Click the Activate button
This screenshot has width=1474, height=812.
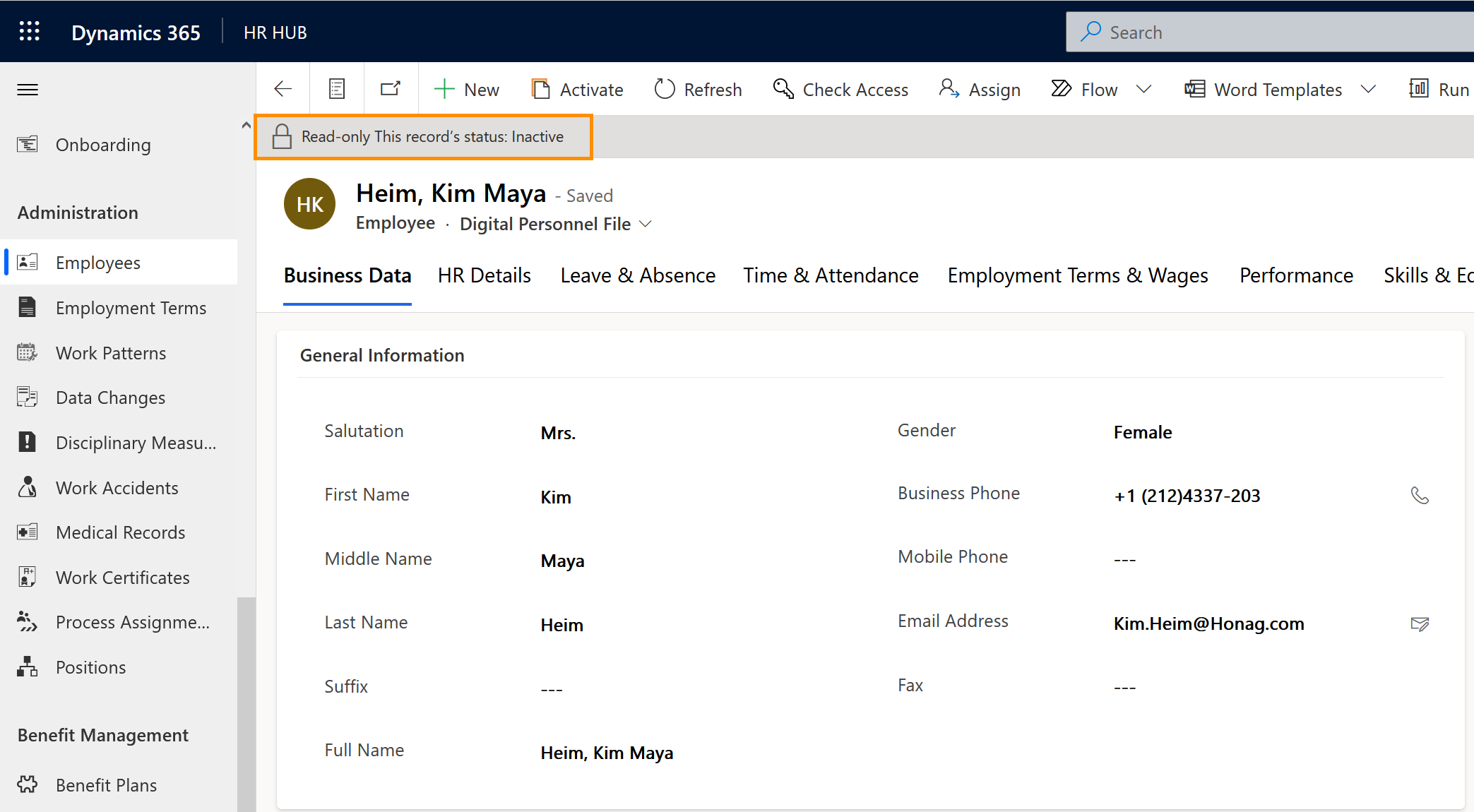pyautogui.click(x=577, y=90)
